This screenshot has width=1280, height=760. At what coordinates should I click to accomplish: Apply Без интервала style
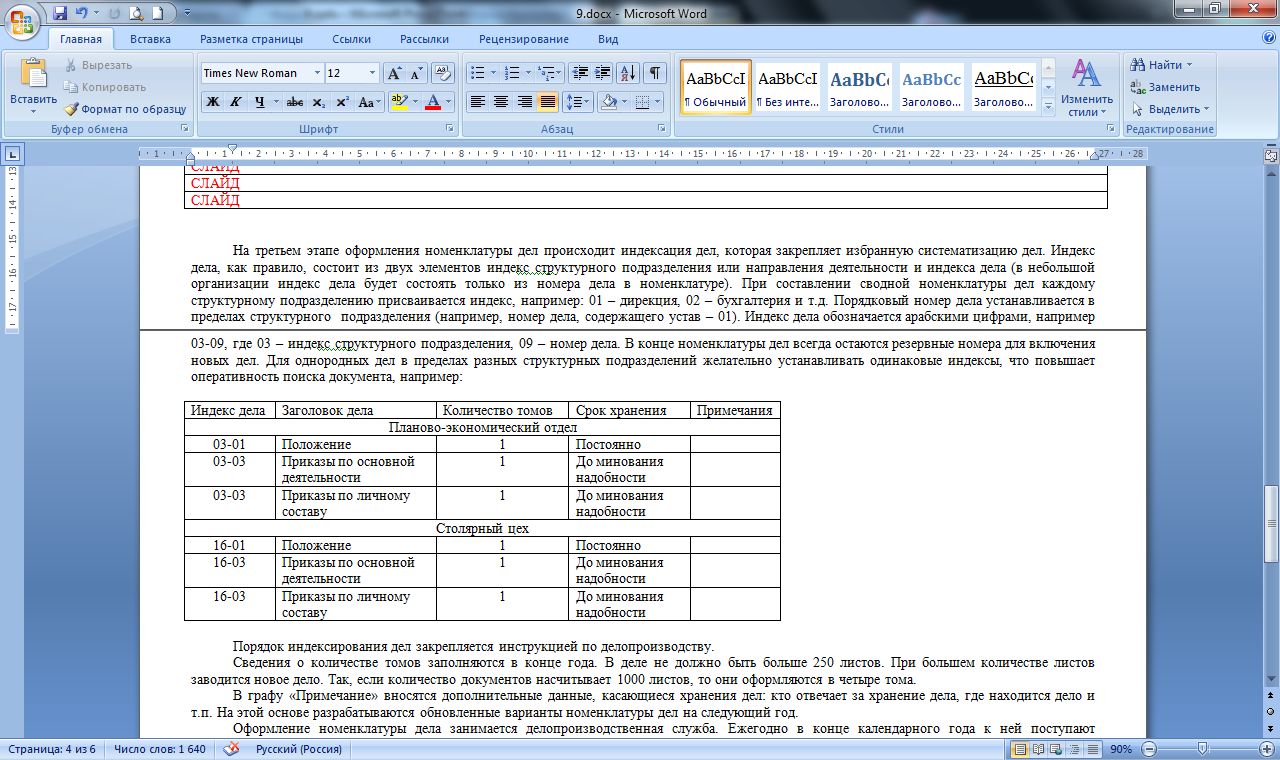pos(787,87)
